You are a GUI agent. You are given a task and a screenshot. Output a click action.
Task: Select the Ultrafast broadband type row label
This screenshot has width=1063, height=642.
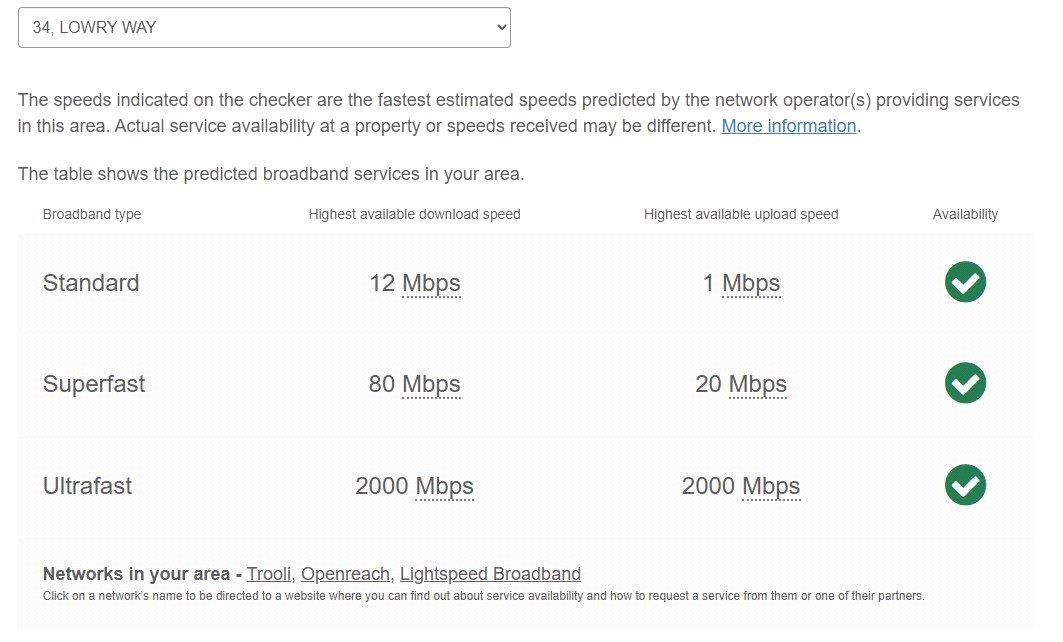[87, 486]
